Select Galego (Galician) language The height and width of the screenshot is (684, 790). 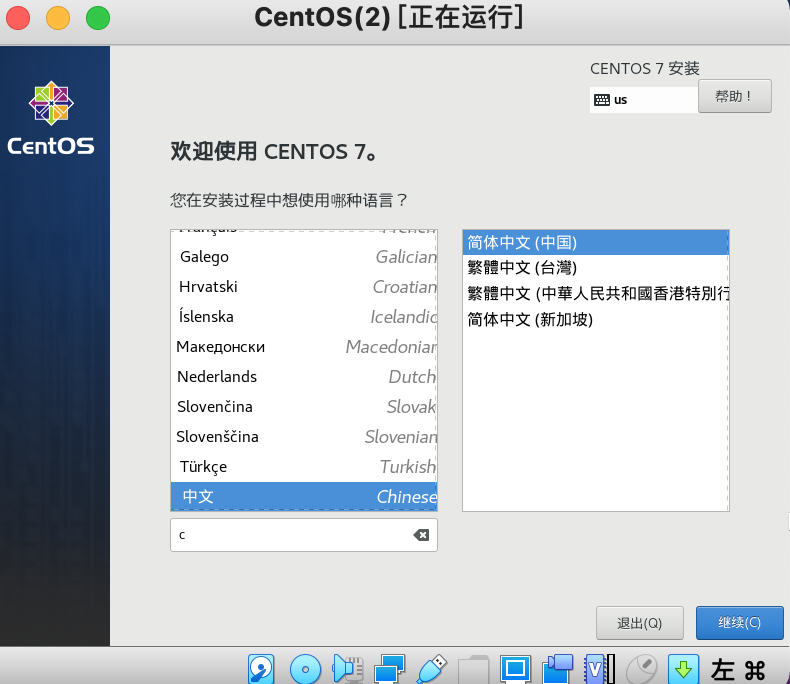pyautogui.click(x=304, y=257)
